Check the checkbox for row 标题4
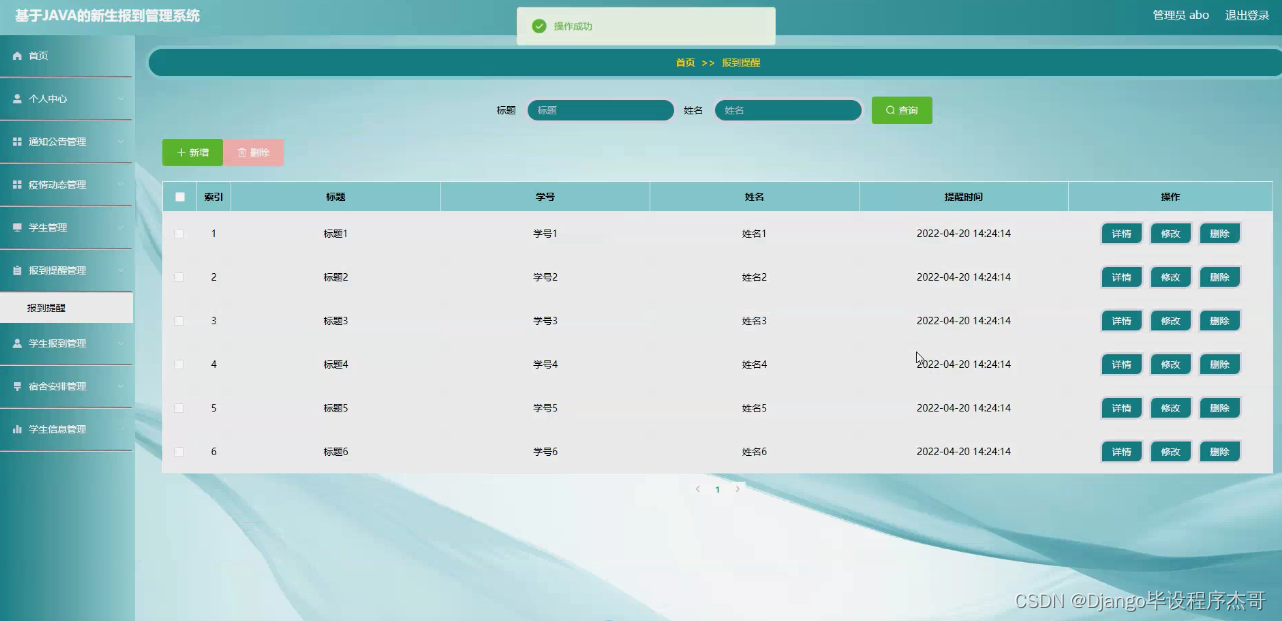The height and width of the screenshot is (621, 1282). [x=179, y=364]
